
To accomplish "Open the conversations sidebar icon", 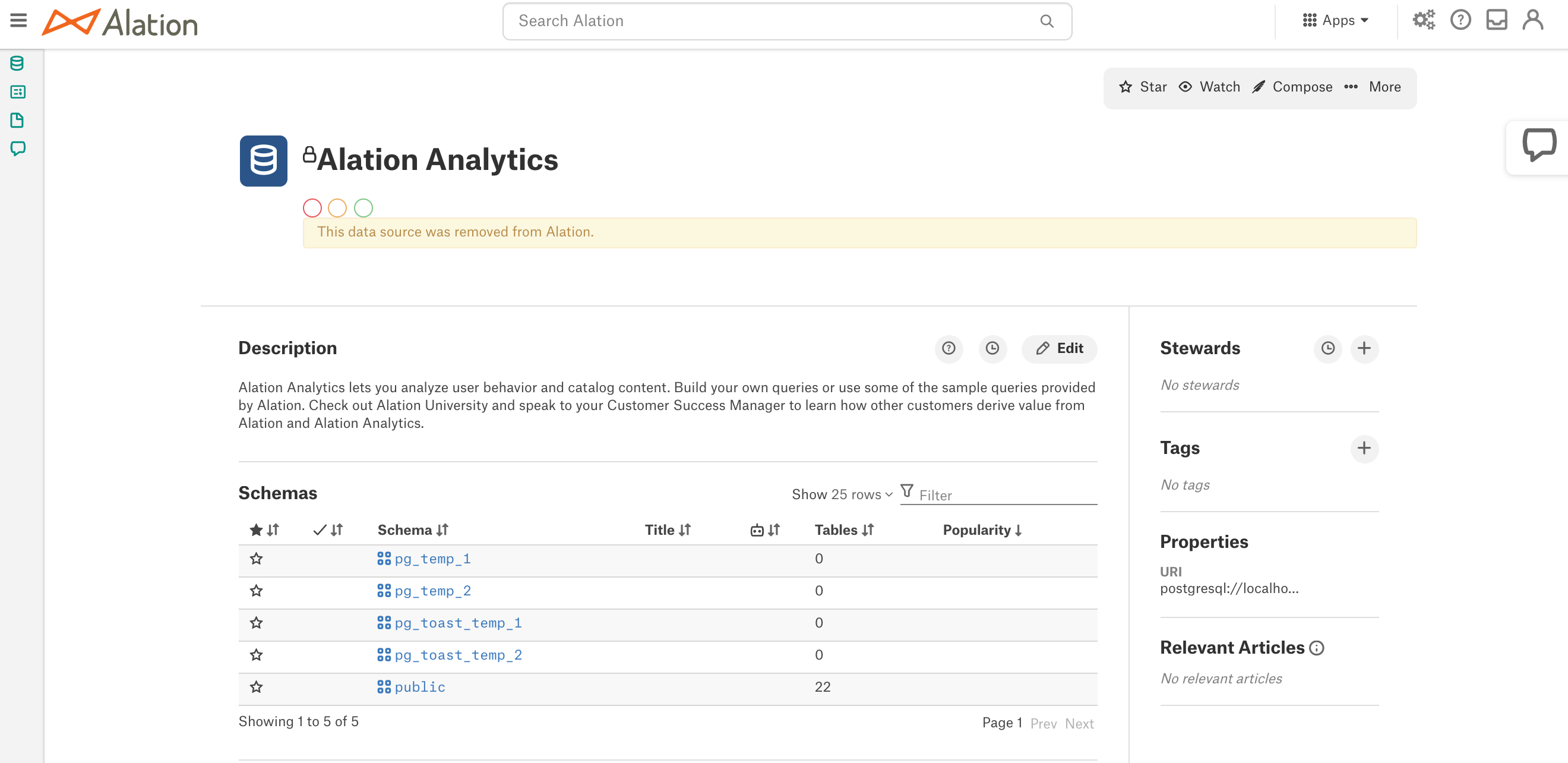I will [x=17, y=149].
